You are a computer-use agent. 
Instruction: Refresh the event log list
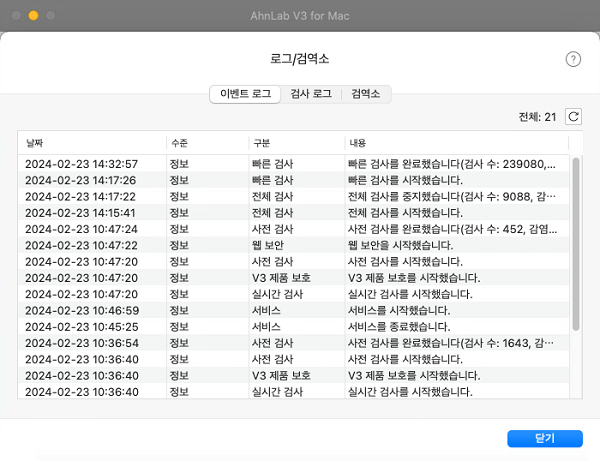click(x=573, y=117)
